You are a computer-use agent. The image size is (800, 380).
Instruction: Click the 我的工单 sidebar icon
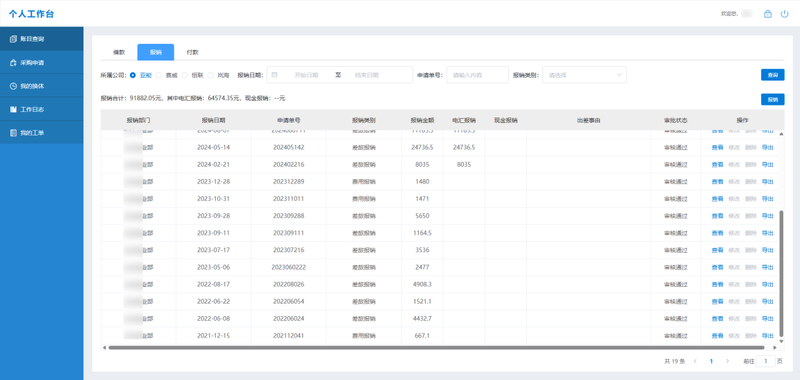tap(13, 133)
